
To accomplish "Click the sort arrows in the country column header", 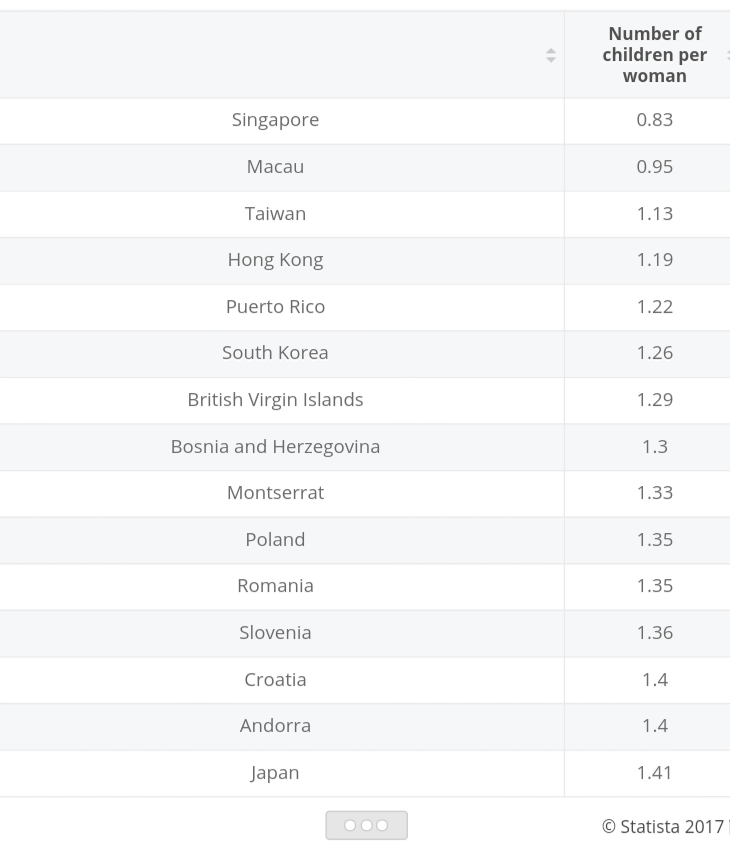I will (x=550, y=56).
